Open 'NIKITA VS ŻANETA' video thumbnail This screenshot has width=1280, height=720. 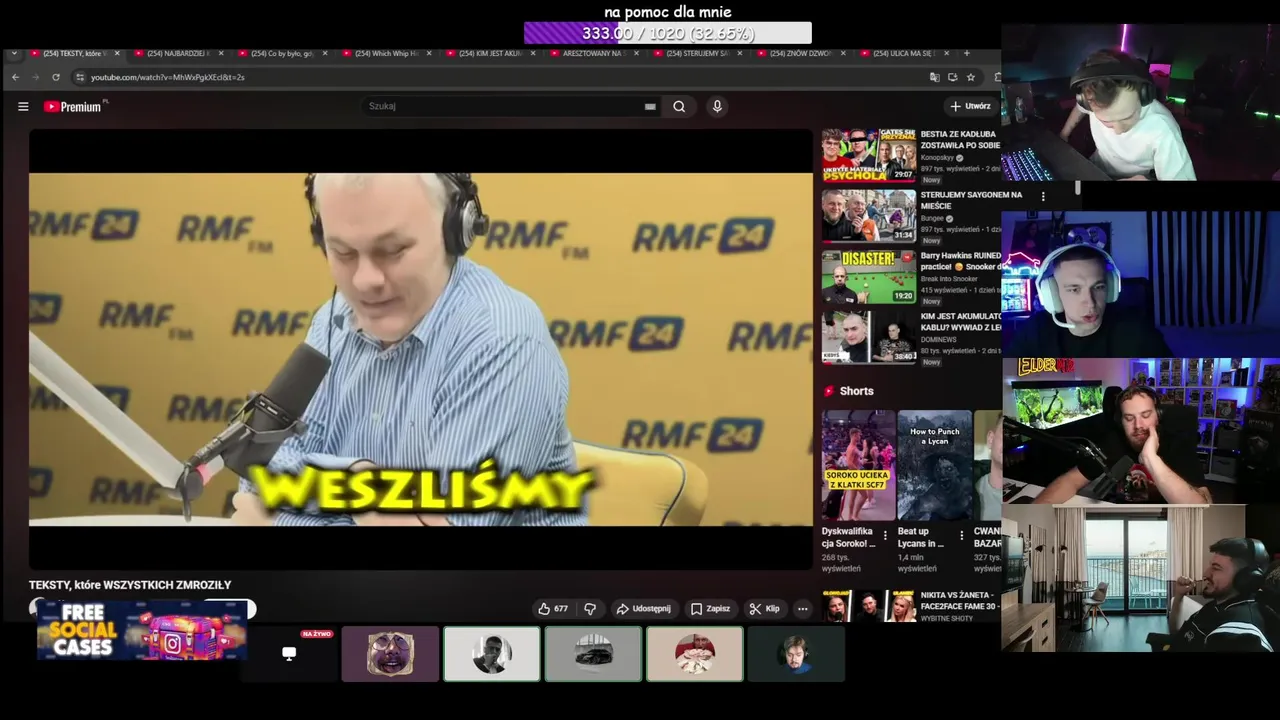(x=868, y=606)
